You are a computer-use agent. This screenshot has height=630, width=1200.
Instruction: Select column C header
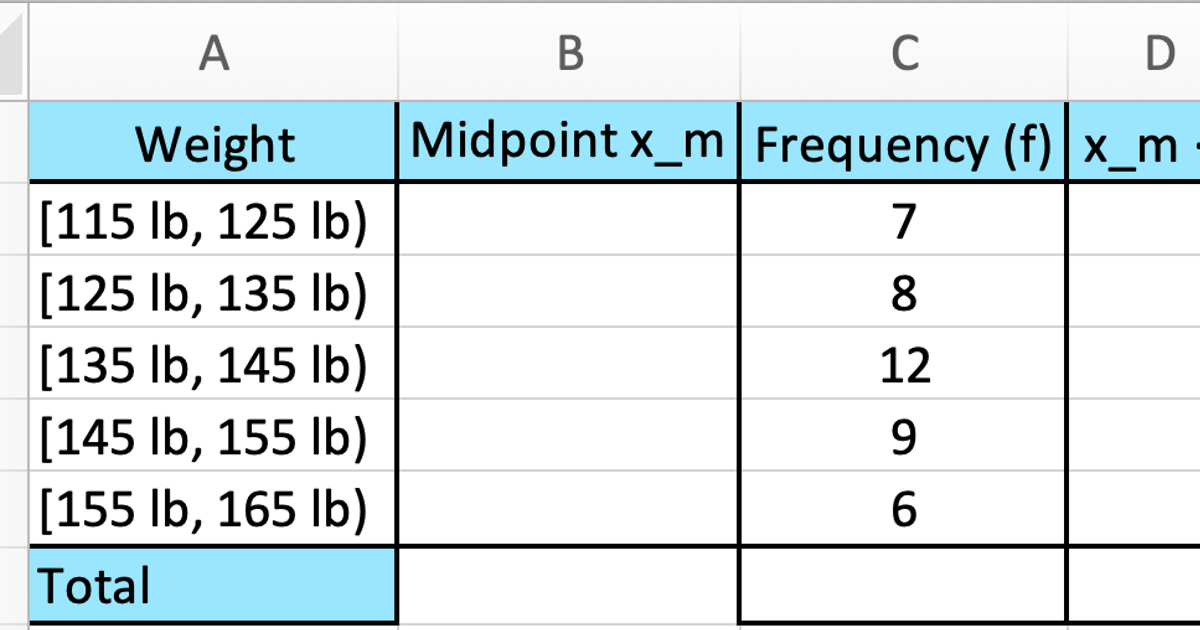pyautogui.click(x=904, y=53)
